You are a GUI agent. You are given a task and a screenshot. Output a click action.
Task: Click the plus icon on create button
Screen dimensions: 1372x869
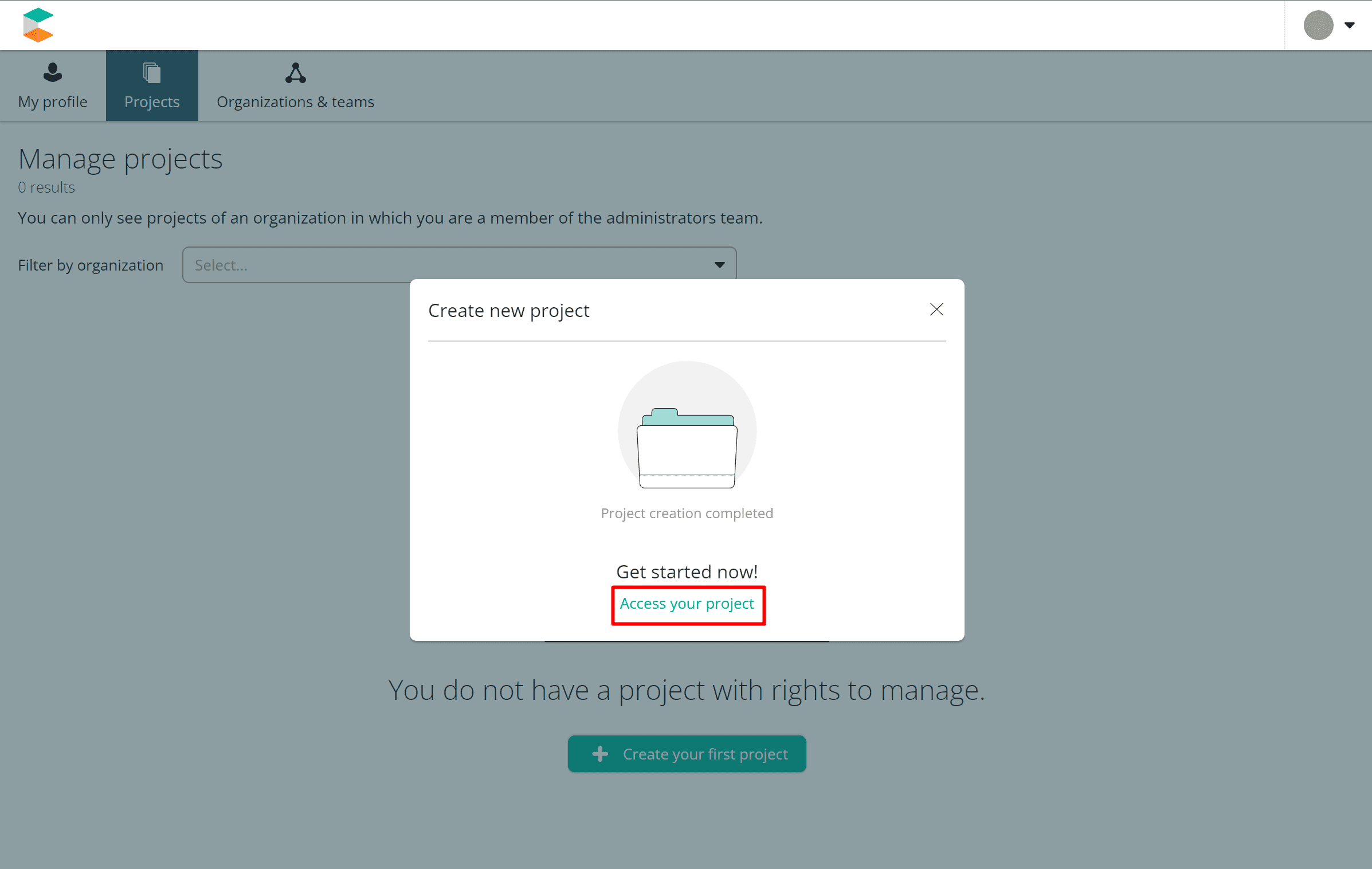point(600,754)
